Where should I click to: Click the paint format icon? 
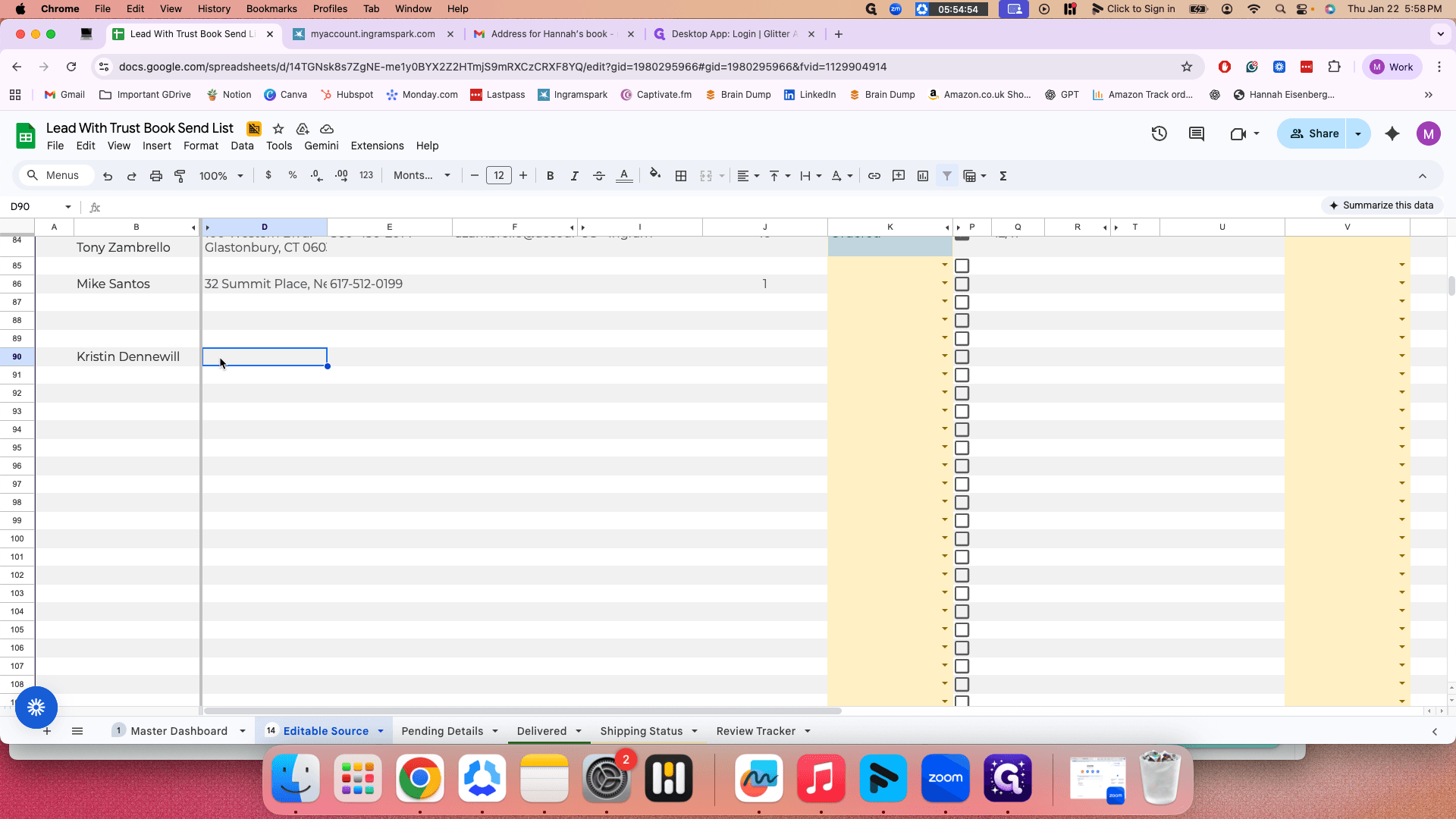point(180,176)
